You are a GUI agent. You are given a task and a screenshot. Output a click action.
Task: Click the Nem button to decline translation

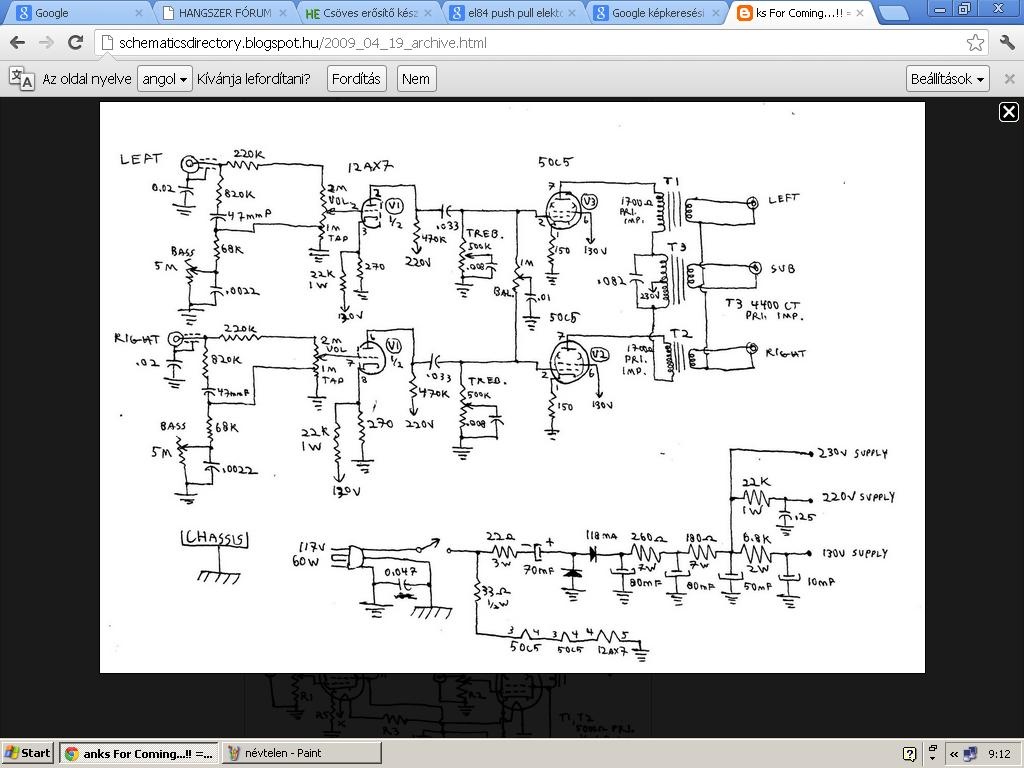coord(416,79)
